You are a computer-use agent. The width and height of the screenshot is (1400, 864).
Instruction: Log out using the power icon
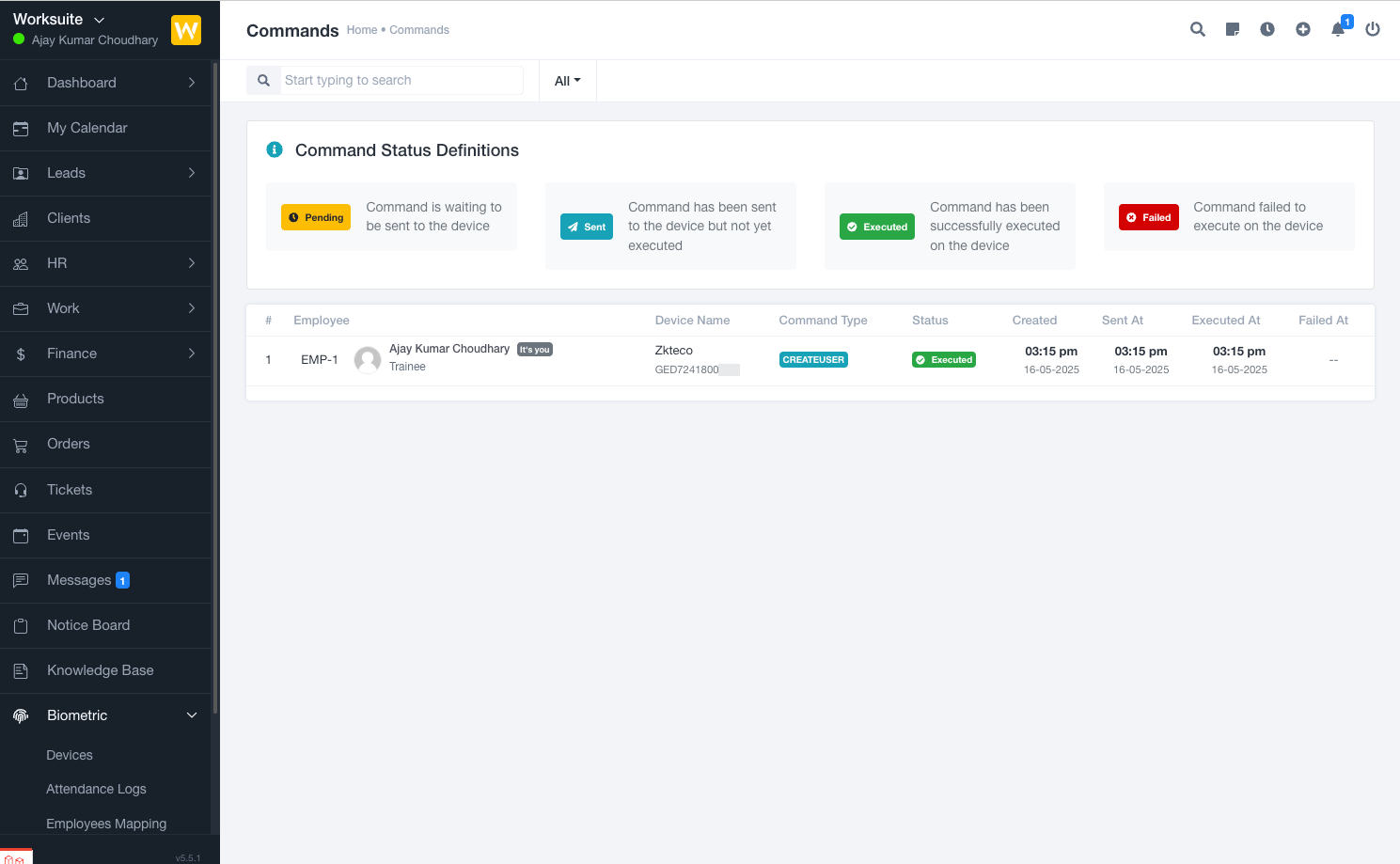pyautogui.click(x=1373, y=29)
